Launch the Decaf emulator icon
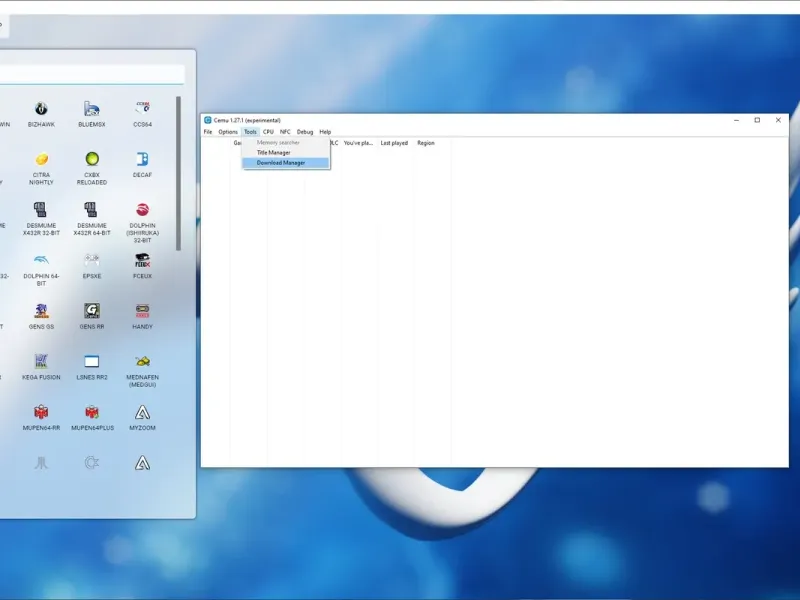The width and height of the screenshot is (800, 600). click(142, 159)
